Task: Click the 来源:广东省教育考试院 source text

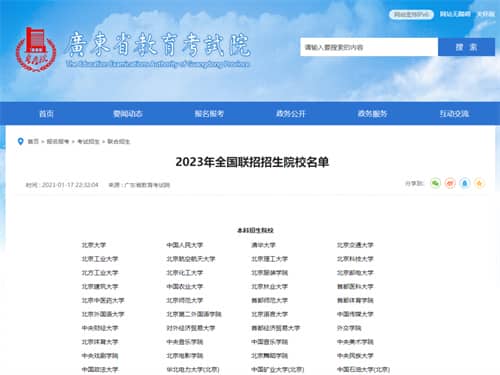Action: pyautogui.click(x=139, y=185)
